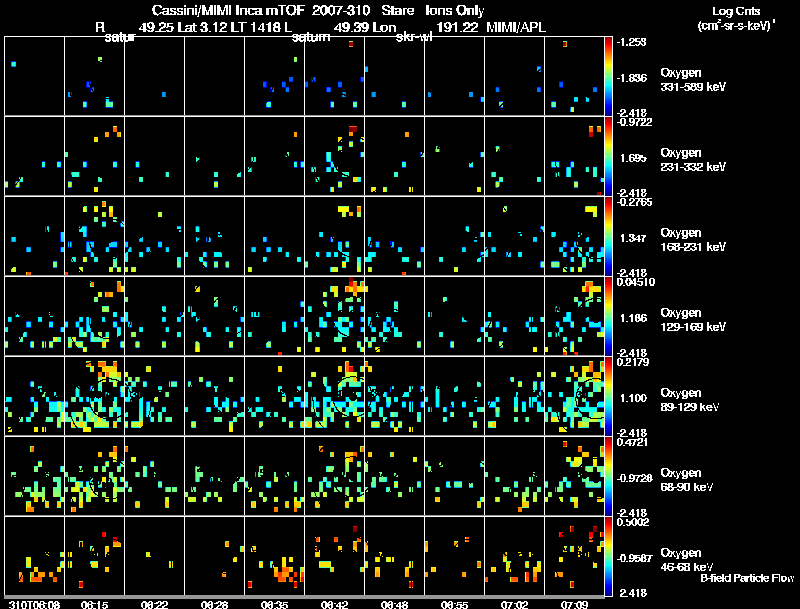Open the 89-129 keV panel at 06:42
Image resolution: width=800 pixels, height=609 pixels.
tap(334, 396)
